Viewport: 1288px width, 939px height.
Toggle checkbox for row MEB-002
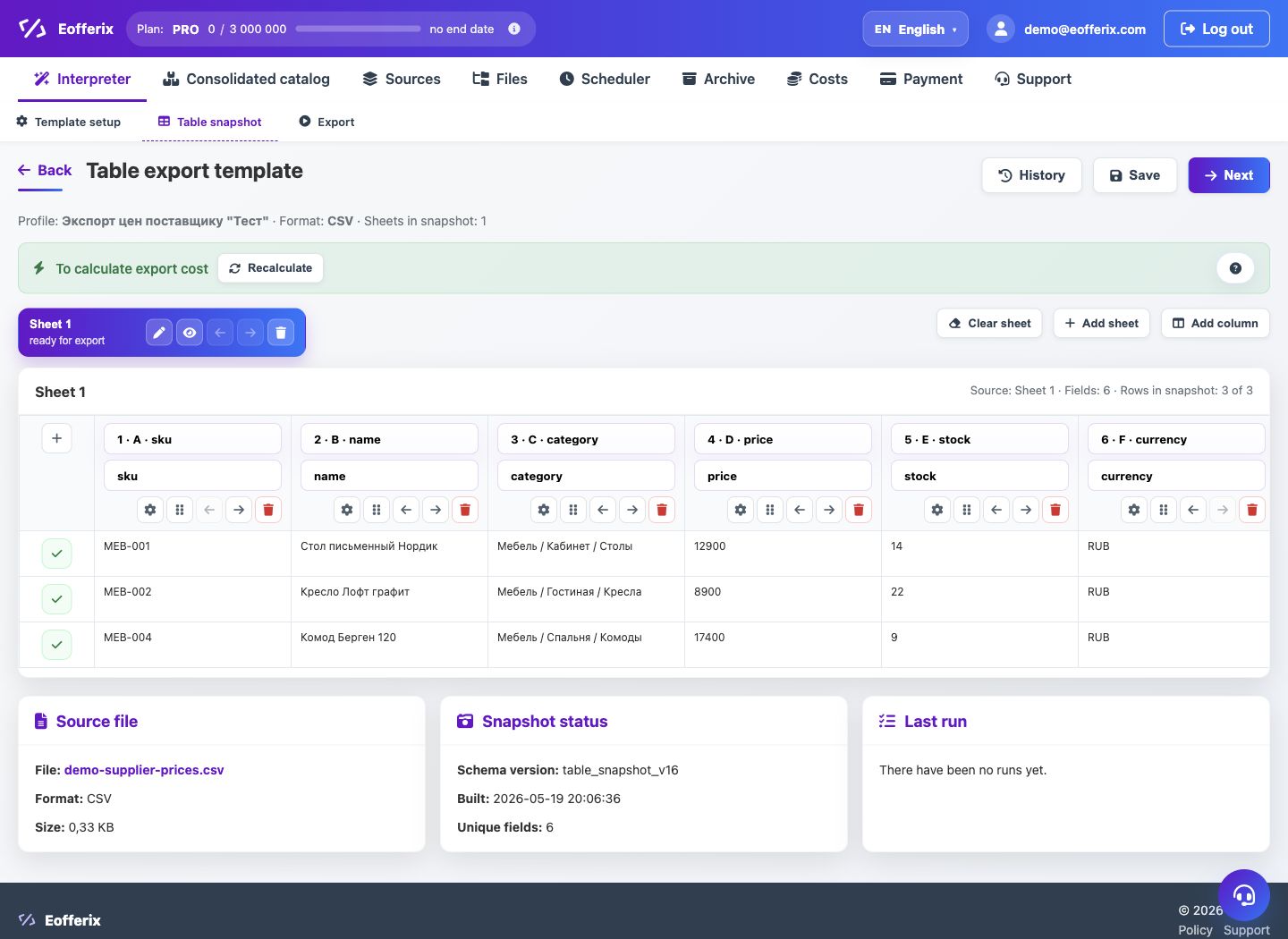coord(56,599)
